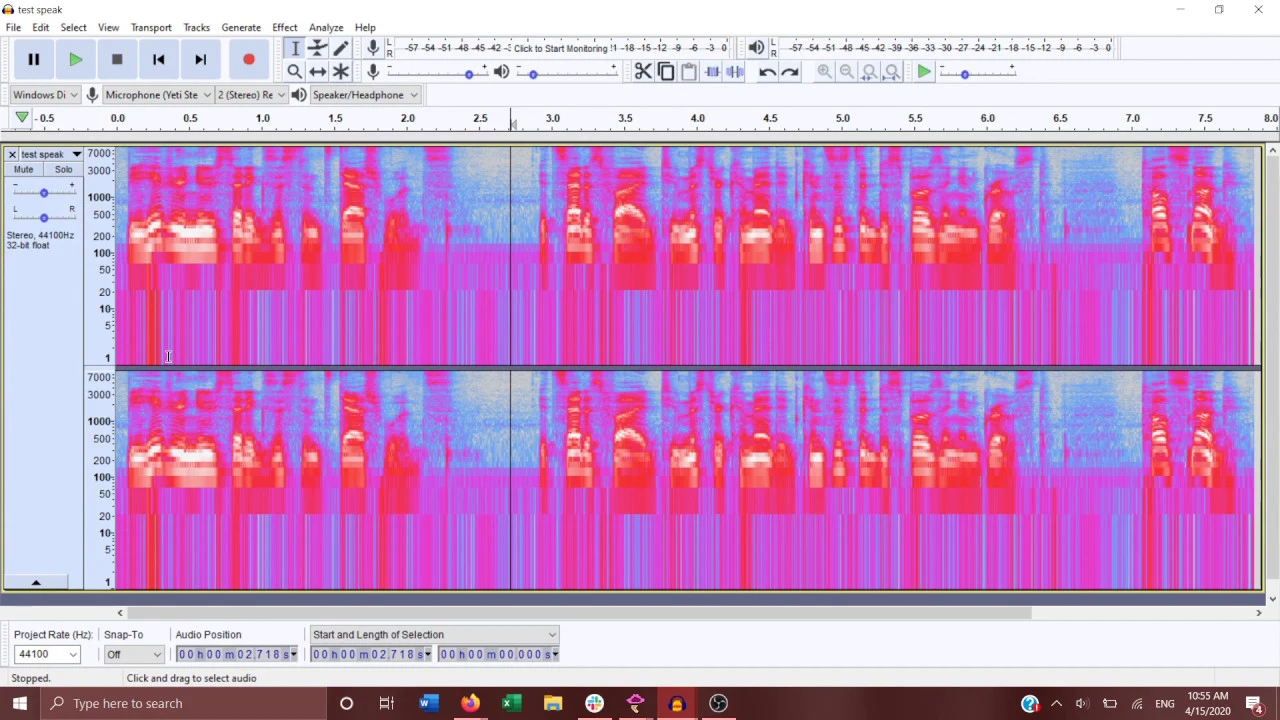1280x720 pixels.
Task: Open the Snap-To Off dropdown
Action: 134,654
